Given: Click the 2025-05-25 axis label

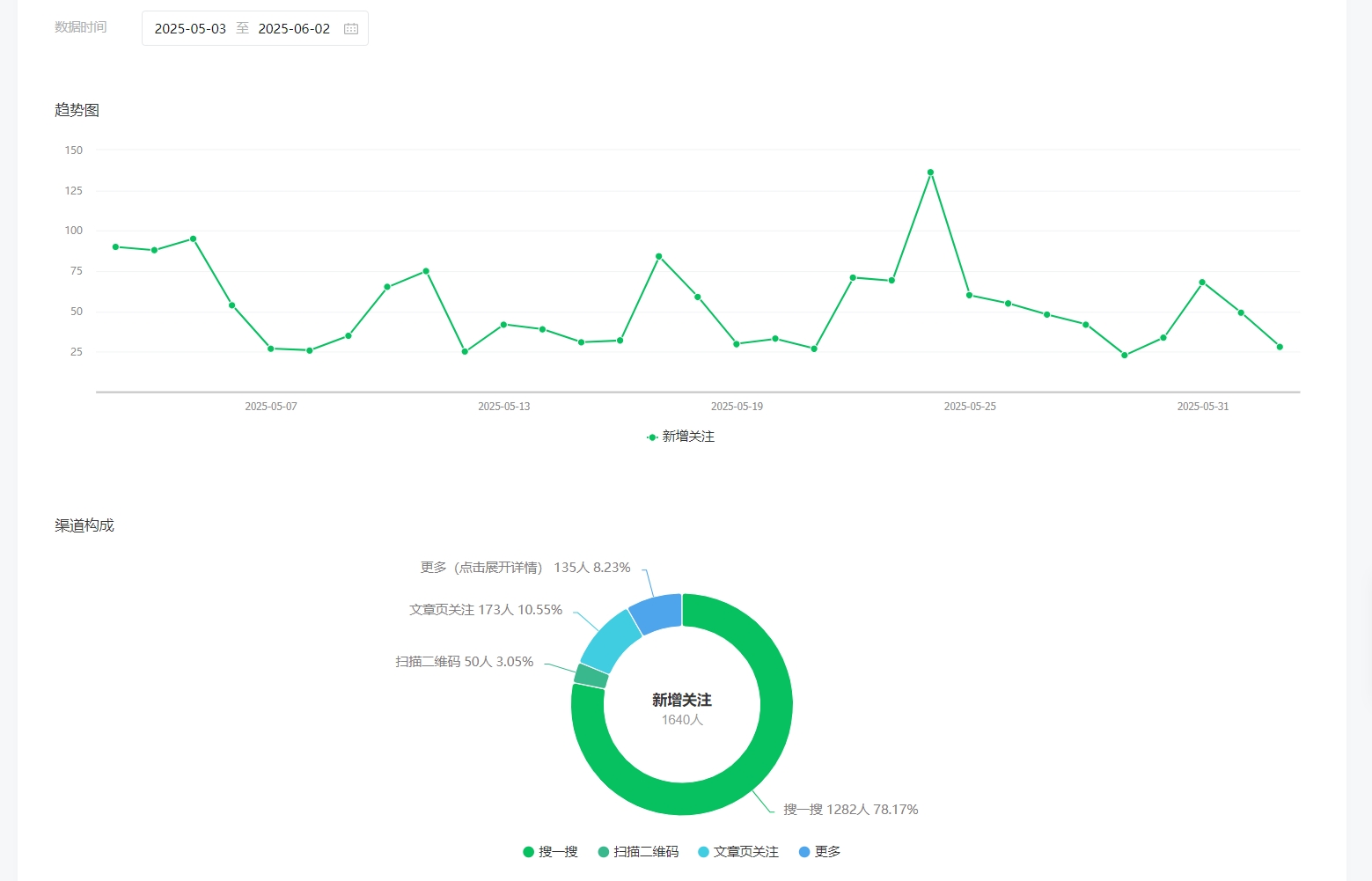Looking at the screenshot, I should click(970, 407).
